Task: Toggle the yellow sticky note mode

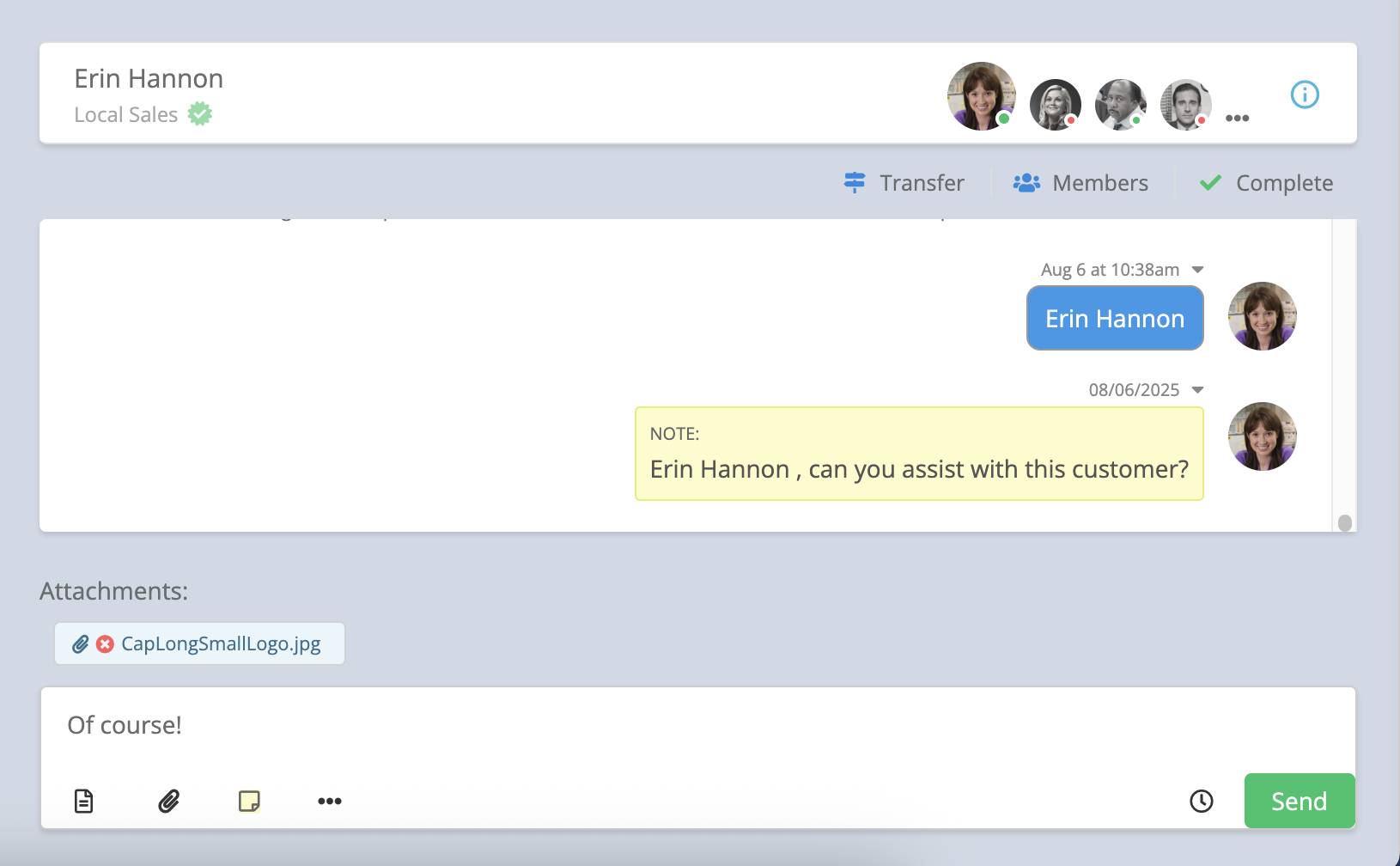Action: pos(249,801)
